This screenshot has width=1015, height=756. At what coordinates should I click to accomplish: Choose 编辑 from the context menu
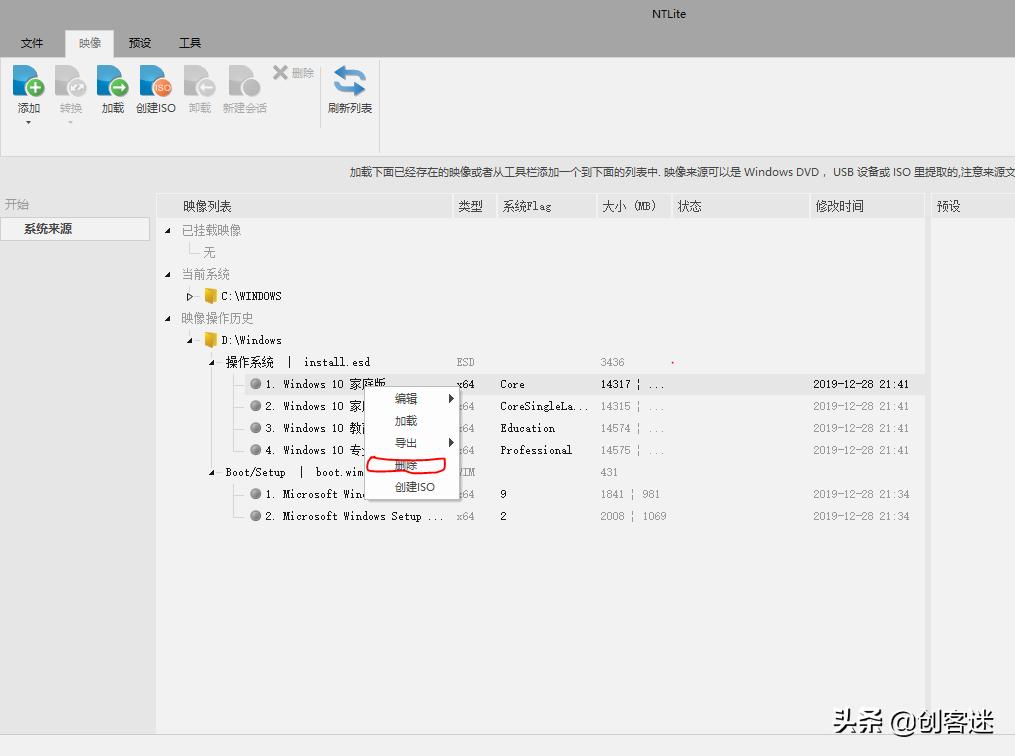[x=404, y=398]
